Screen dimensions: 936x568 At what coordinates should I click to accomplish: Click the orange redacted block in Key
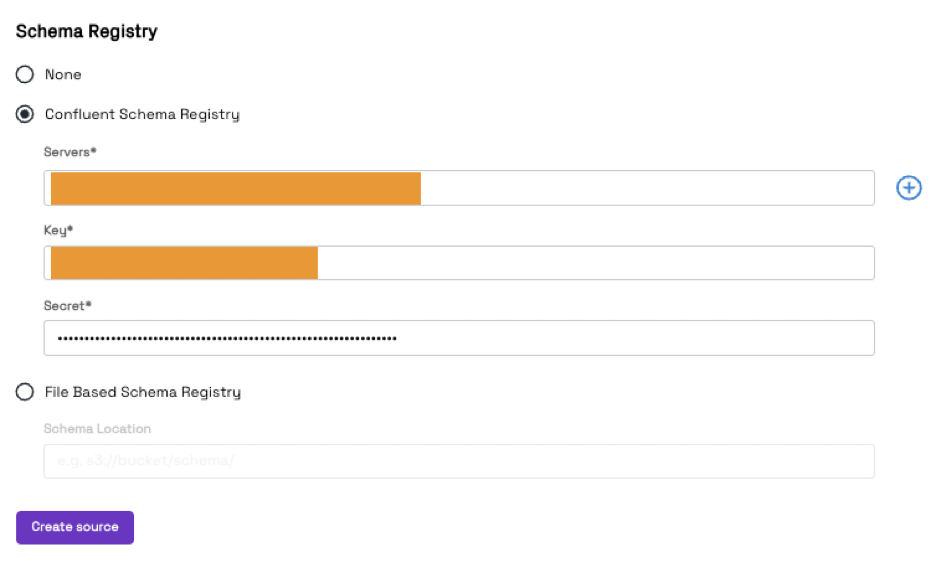click(184, 263)
